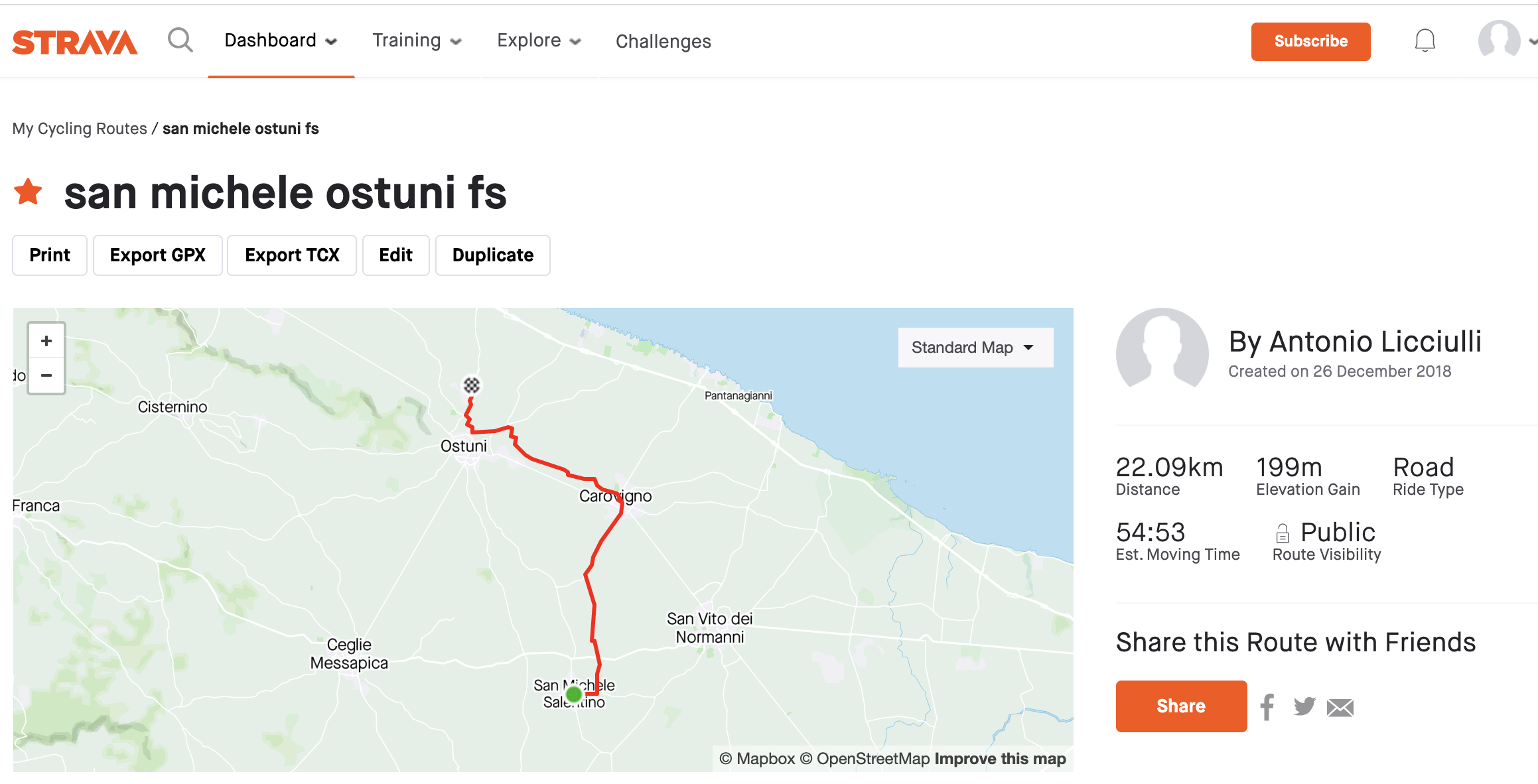The image size is (1538, 784).
Task: Share route via Facebook icon
Action: coord(1267,707)
